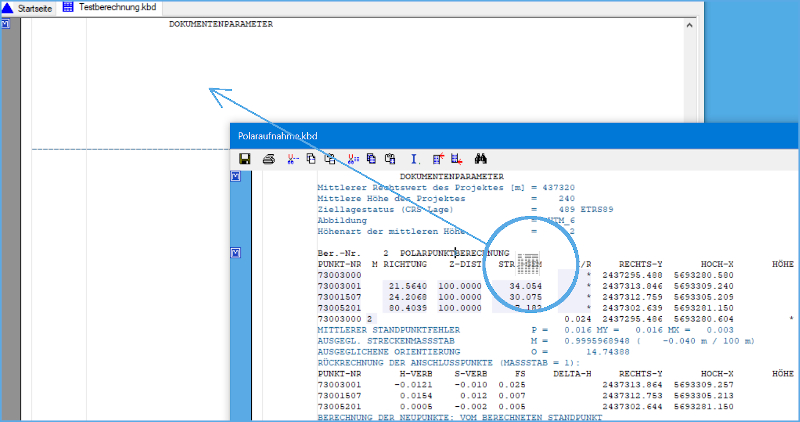Toggle the block marker beside DOKUMENTENPARAMETER in Polaraufnahme

tap(237, 177)
